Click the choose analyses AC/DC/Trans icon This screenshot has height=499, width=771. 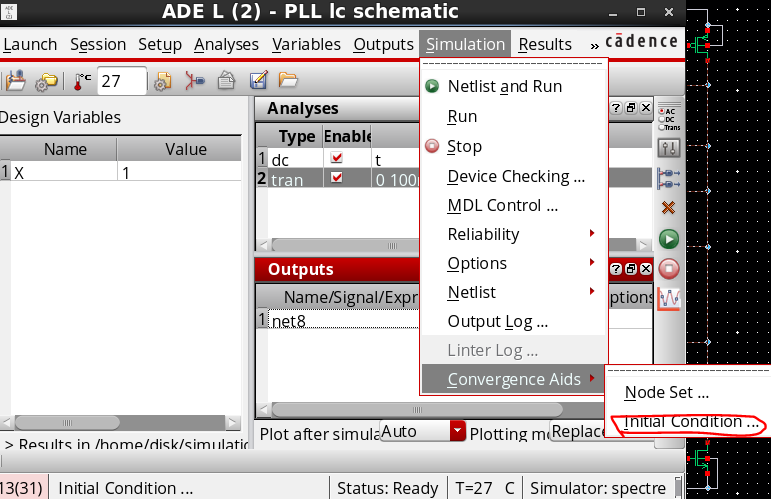pos(669,118)
